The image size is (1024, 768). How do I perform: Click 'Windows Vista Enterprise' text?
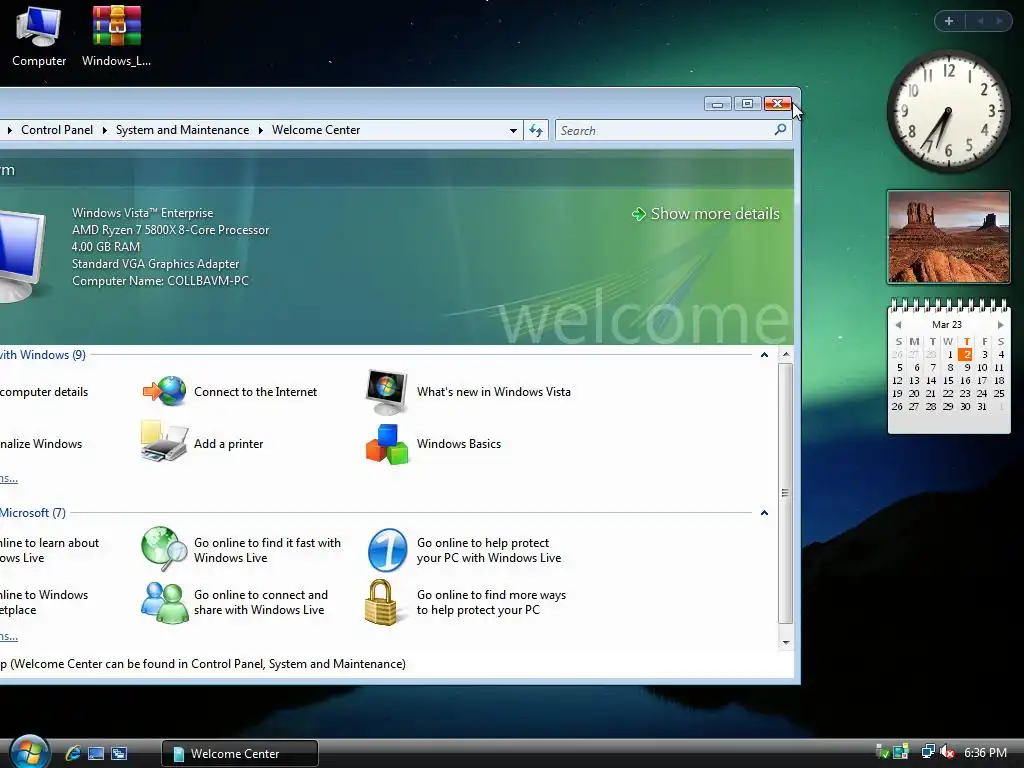point(142,213)
